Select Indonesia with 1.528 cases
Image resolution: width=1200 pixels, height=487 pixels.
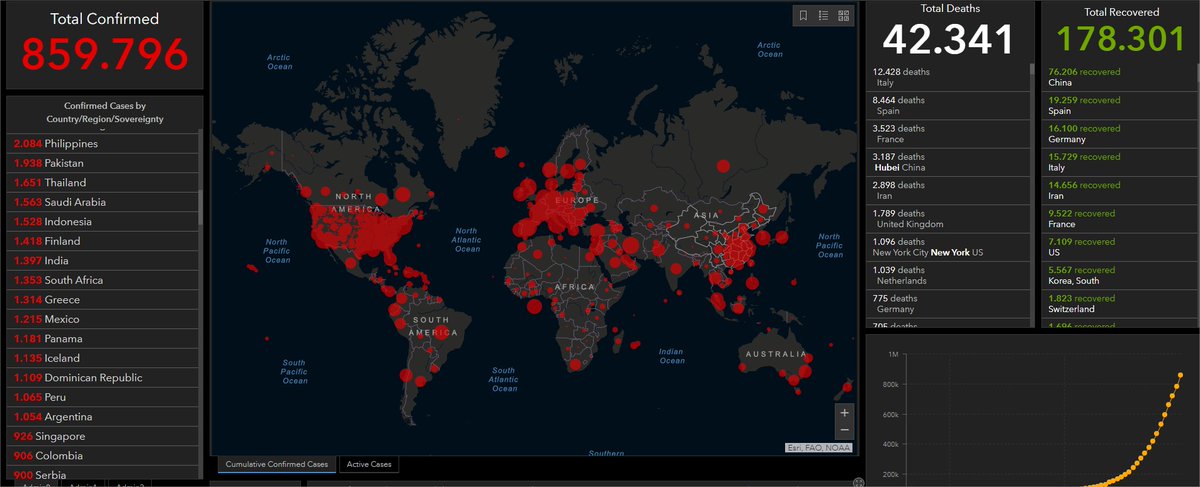click(104, 222)
